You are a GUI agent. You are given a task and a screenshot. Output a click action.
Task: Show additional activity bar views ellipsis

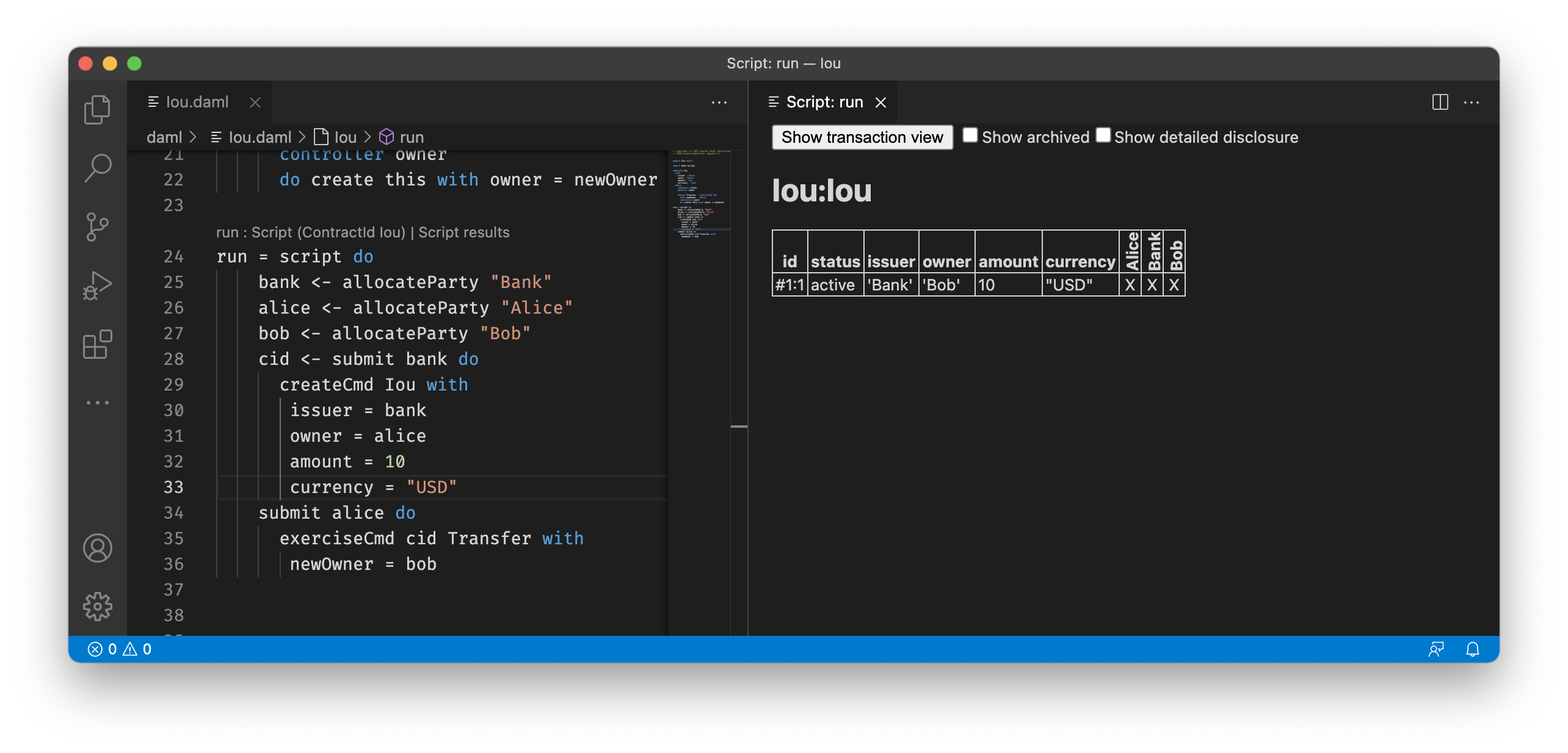97,403
